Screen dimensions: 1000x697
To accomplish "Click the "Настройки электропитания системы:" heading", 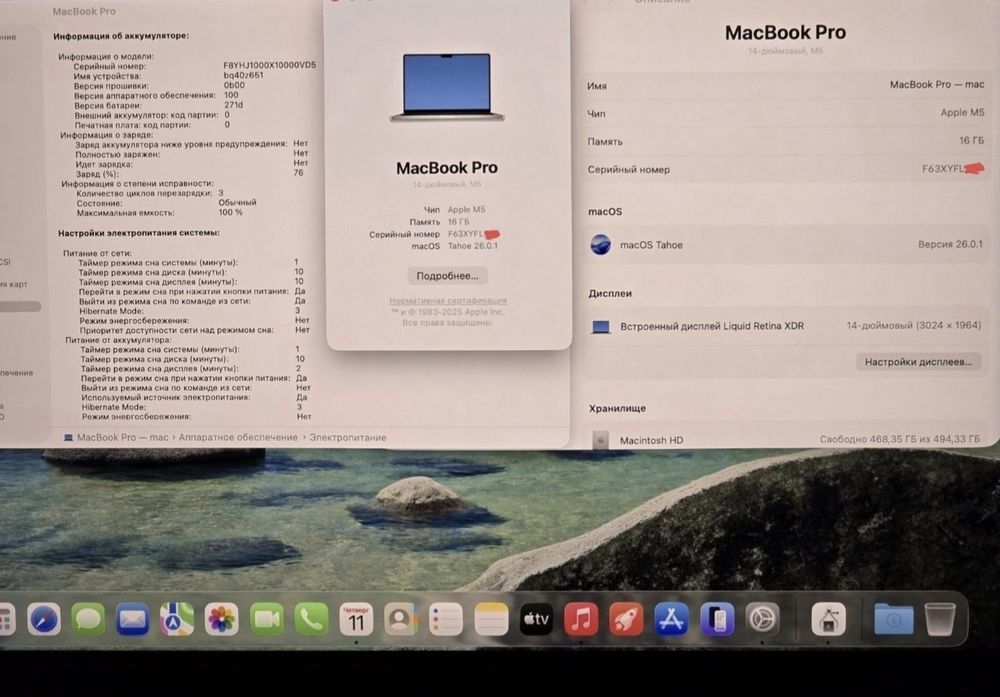I will click(139, 233).
